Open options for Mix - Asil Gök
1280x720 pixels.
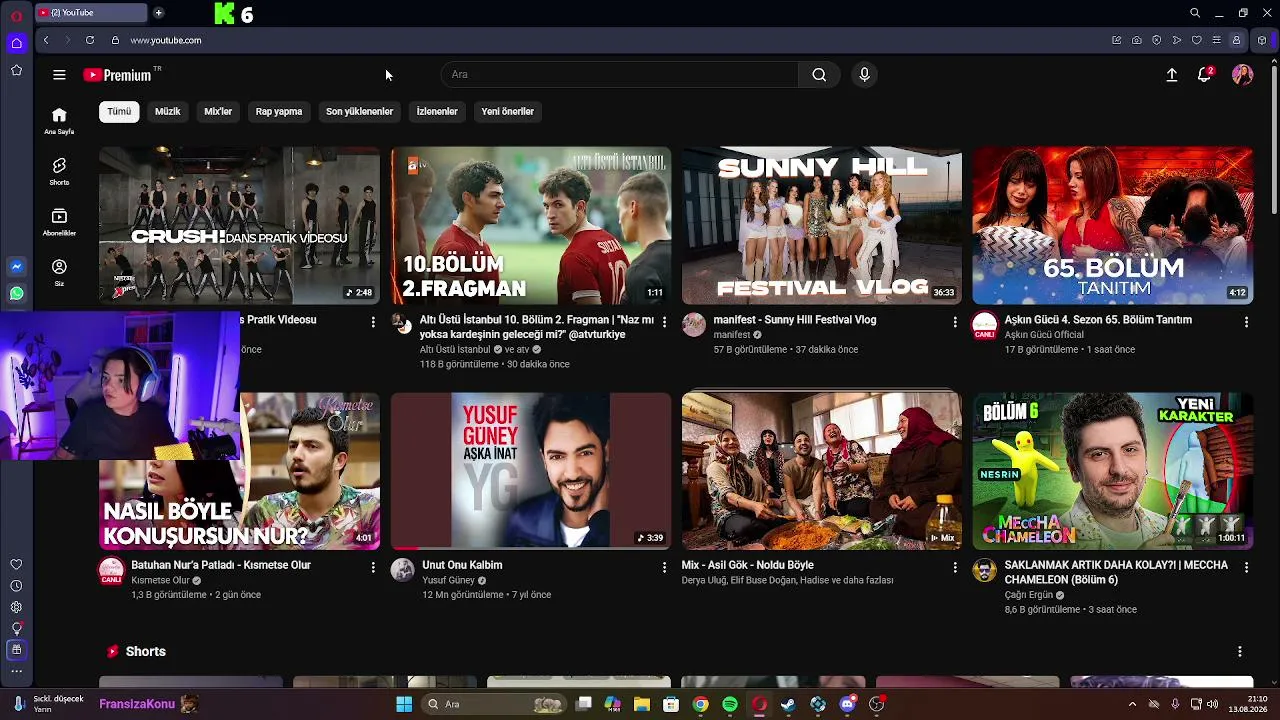[x=955, y=567]
